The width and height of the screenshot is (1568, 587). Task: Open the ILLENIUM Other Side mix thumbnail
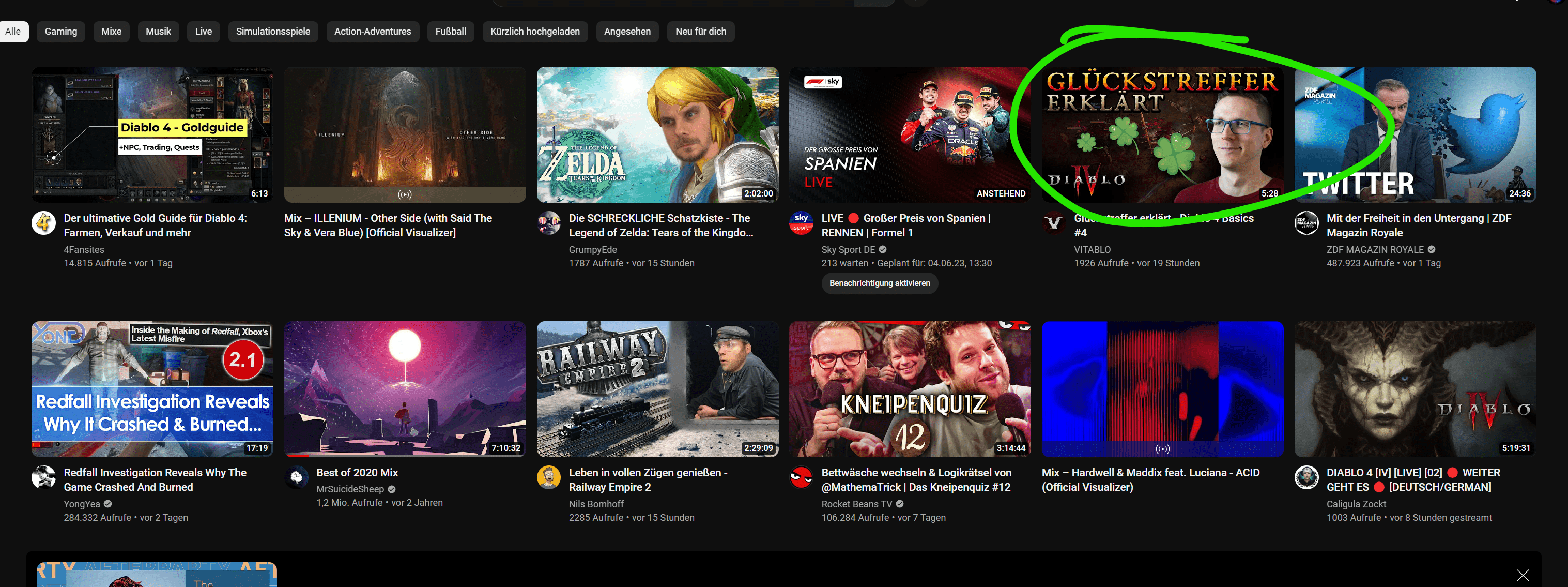coord(405,134)
